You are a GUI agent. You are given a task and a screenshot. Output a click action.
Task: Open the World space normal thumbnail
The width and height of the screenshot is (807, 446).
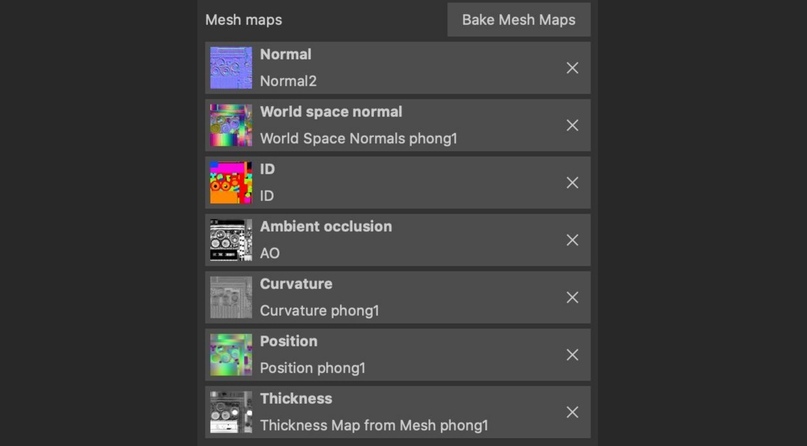231,125
